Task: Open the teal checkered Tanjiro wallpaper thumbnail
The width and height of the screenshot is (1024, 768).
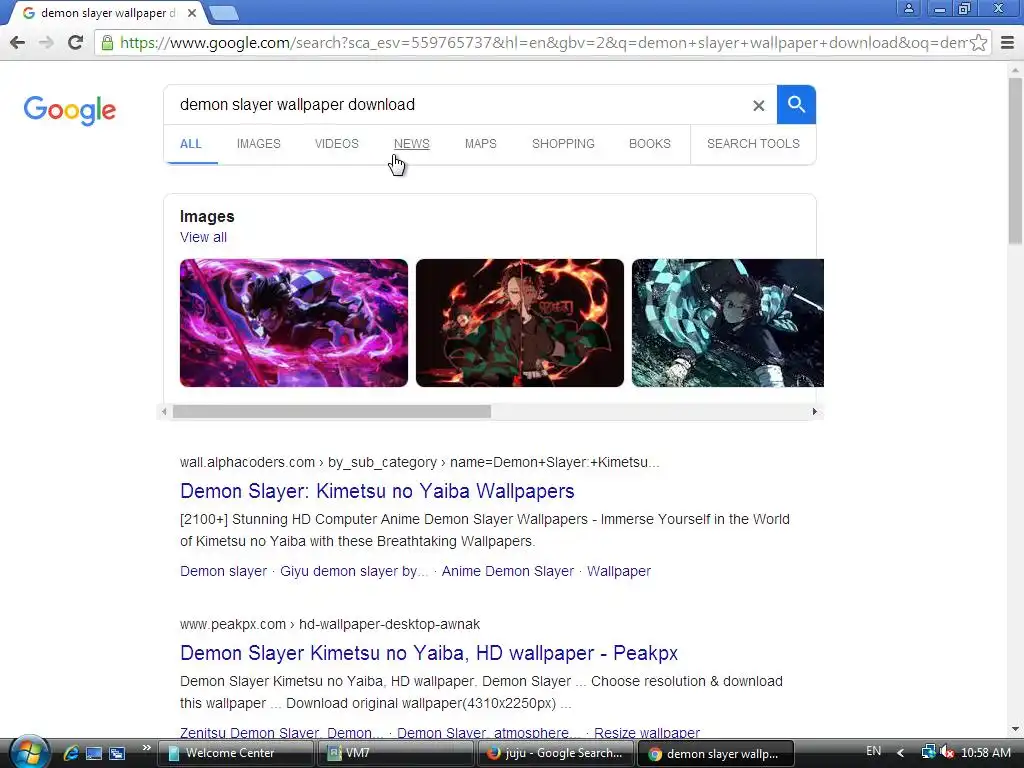Action: (728, 323)
